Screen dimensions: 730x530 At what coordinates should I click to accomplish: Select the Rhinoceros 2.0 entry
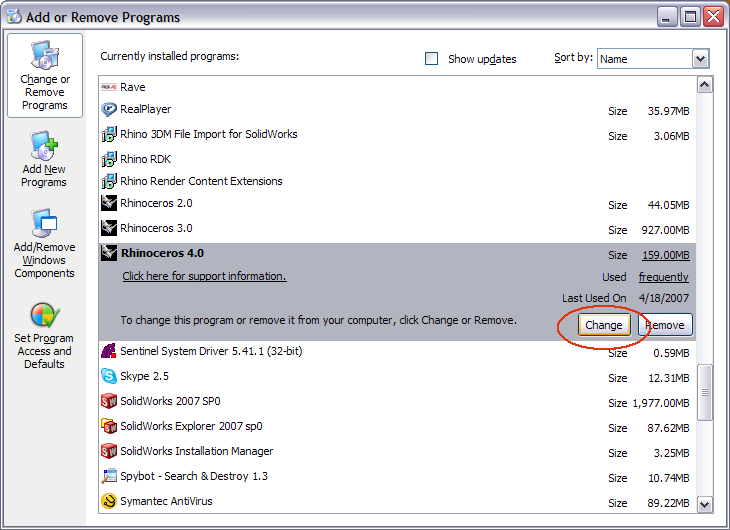pos(156,203)
